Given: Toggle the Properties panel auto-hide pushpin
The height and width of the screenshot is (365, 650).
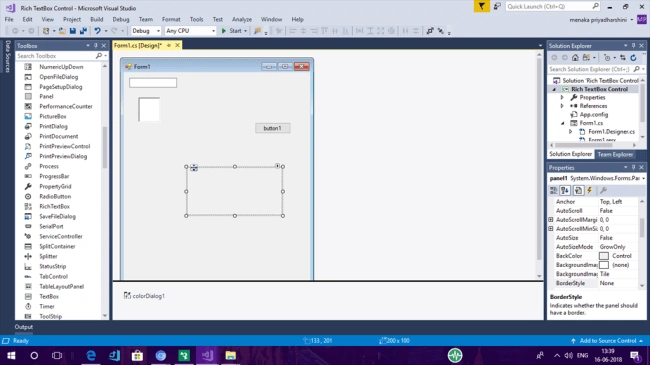Looking at the screenshot, I should 633,168.
